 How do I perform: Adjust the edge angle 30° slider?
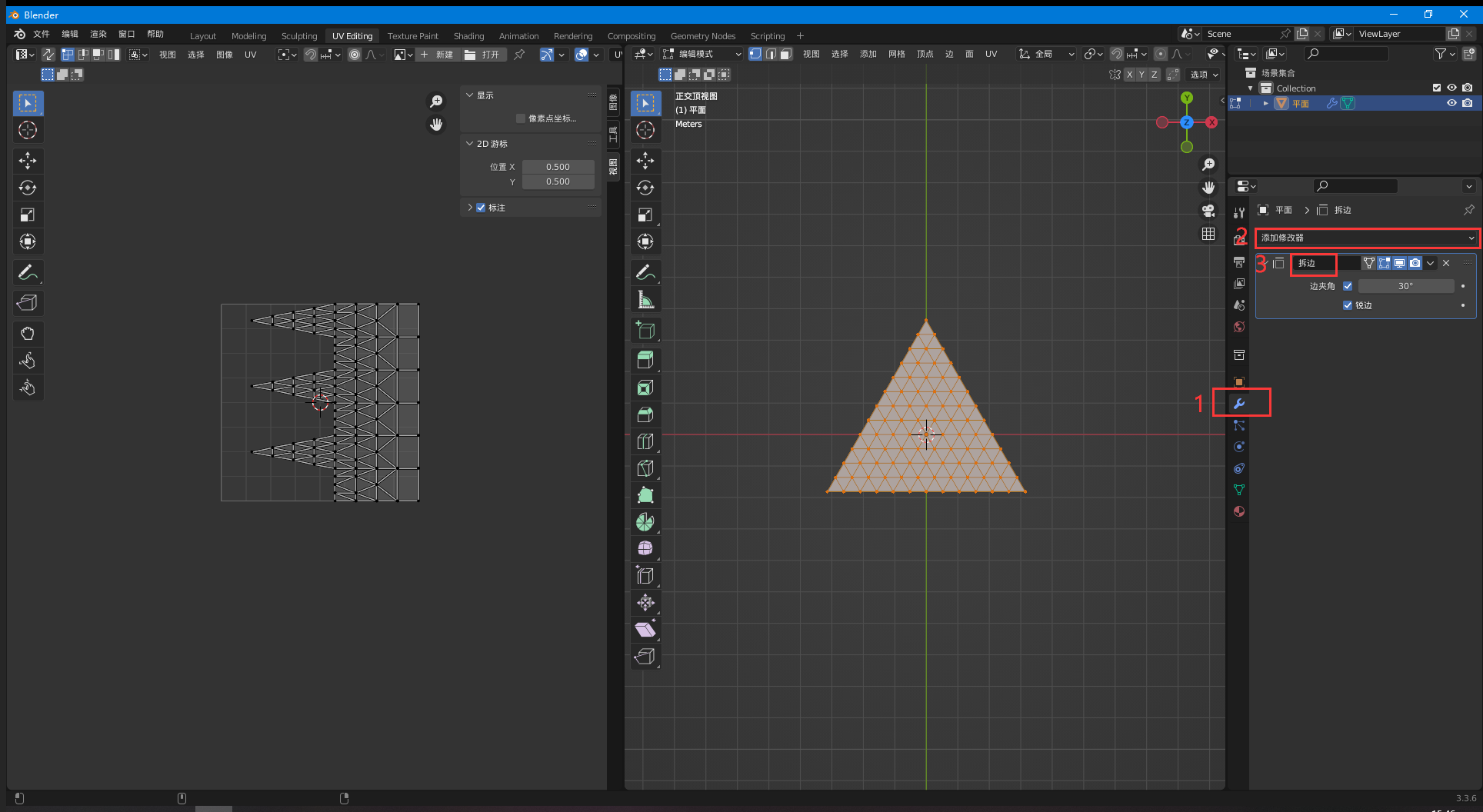click(x=1406, y=286)
